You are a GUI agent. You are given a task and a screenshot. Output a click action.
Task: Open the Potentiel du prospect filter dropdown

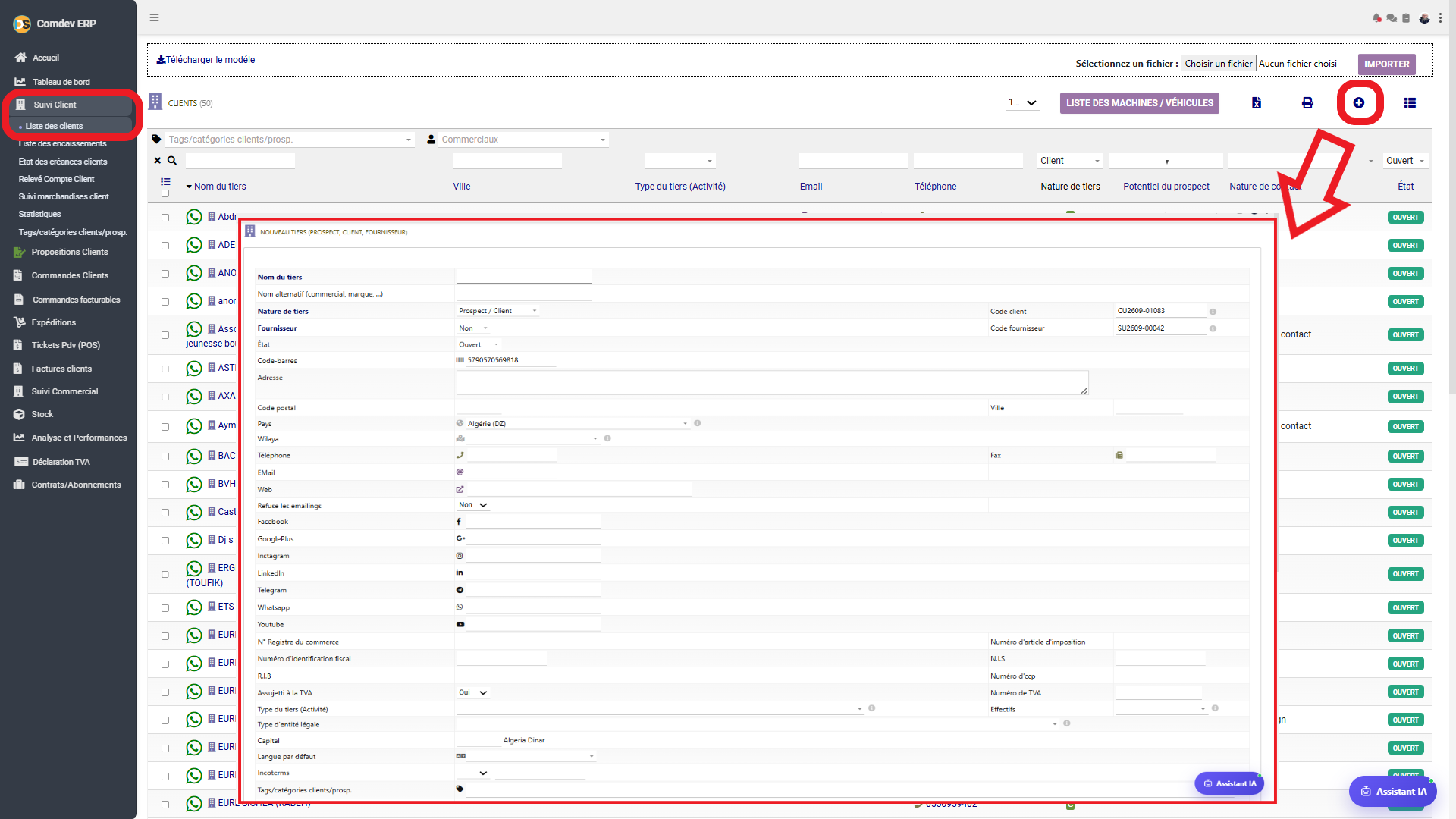click(x=1166, y=161)
